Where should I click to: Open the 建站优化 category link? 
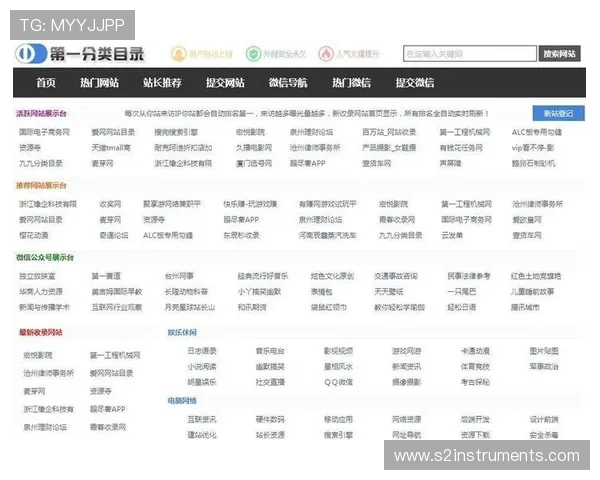pos(202,435)
